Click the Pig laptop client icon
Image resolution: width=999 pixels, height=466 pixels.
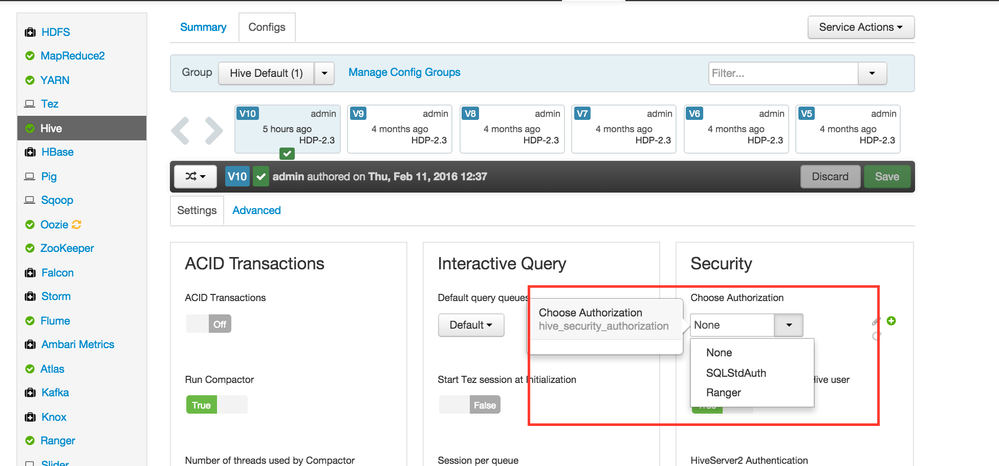29,177
